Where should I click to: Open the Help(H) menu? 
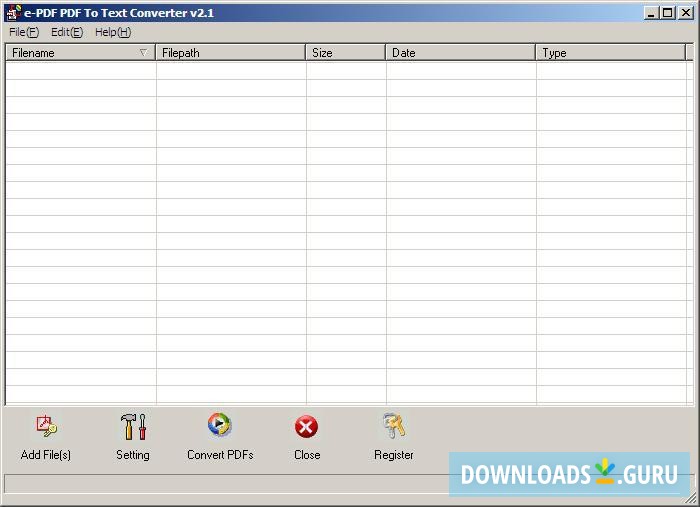coord(113,32)
